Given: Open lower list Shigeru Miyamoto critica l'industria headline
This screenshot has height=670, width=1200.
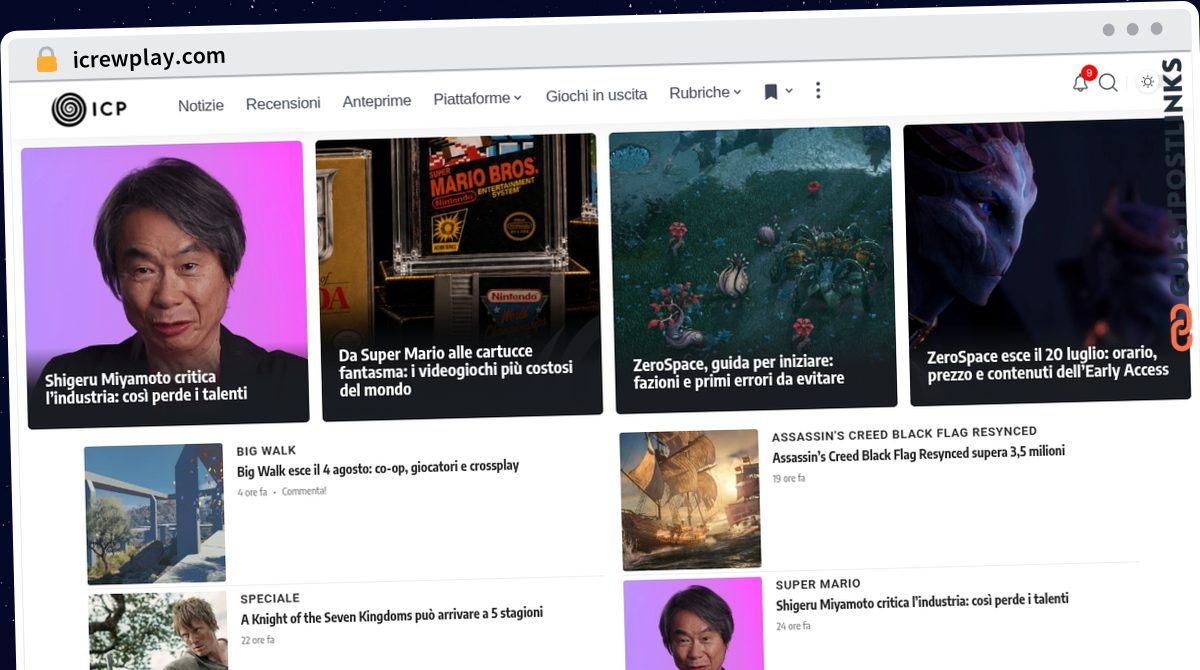Looking at the screenshot, I should 922,603.
